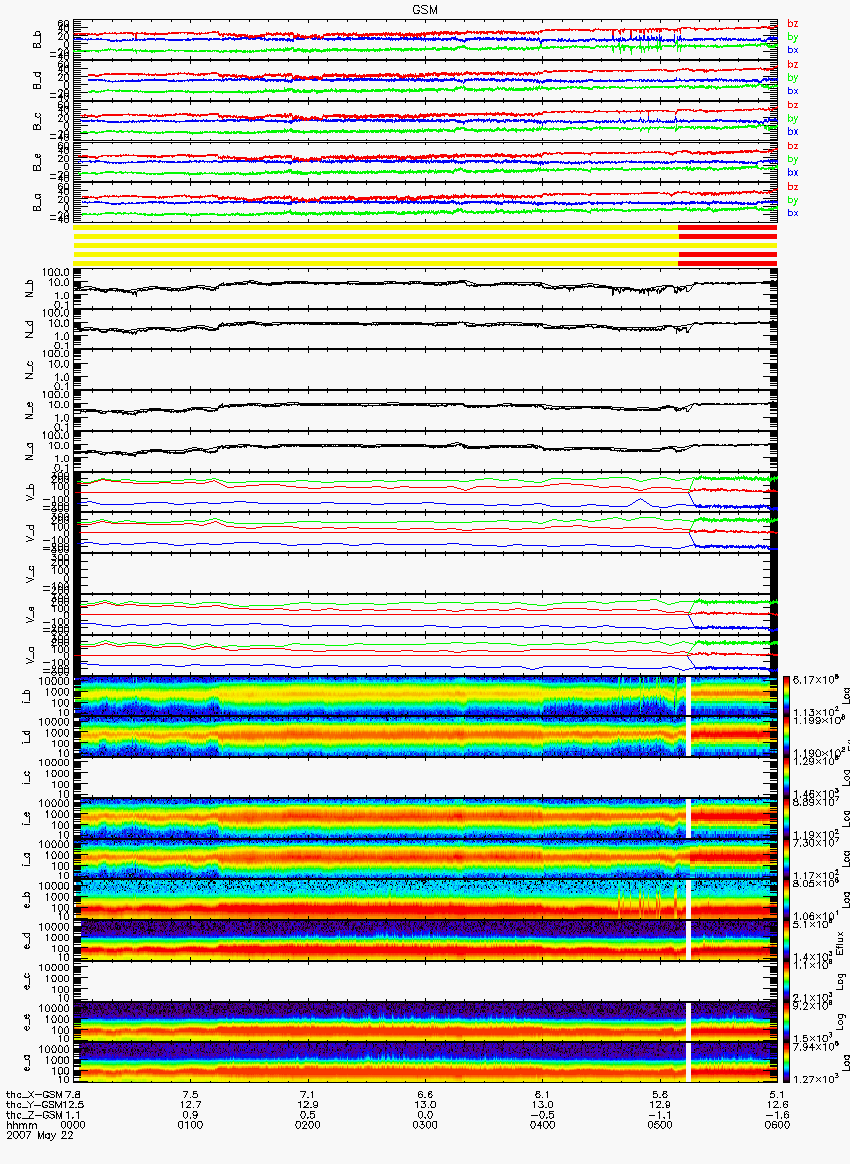Click the thc_Y-GSM row label
The height and width of the screenshot is (1164, 850).
coord(35,1104)
